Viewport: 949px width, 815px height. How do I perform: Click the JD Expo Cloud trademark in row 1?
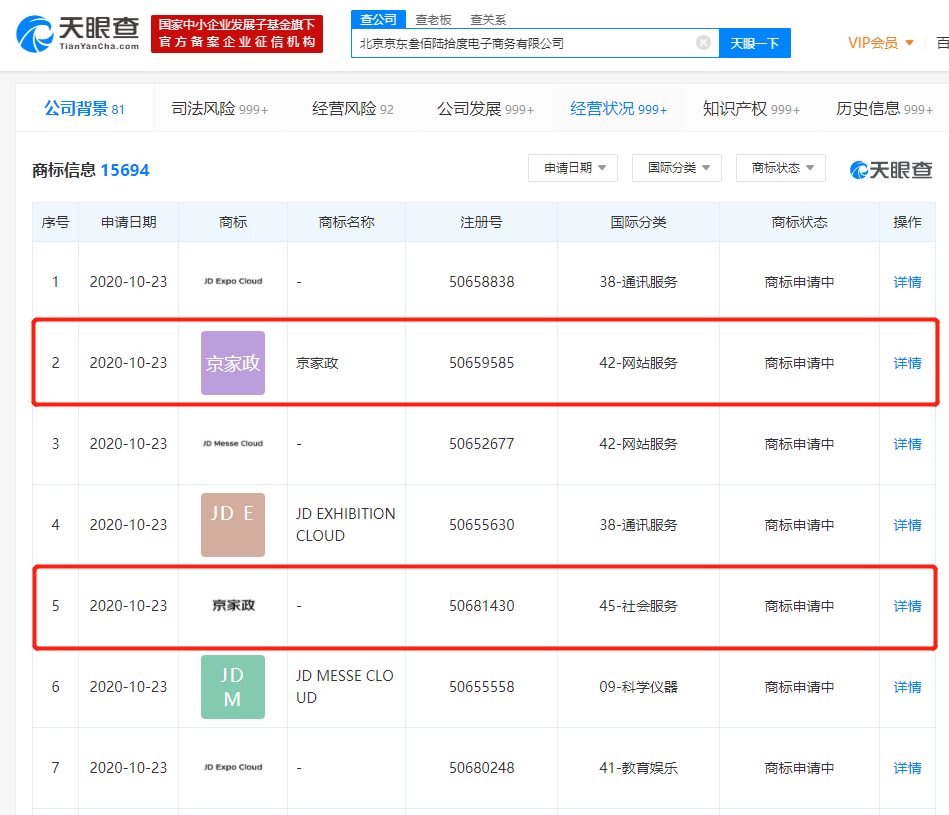click(232, 281)
